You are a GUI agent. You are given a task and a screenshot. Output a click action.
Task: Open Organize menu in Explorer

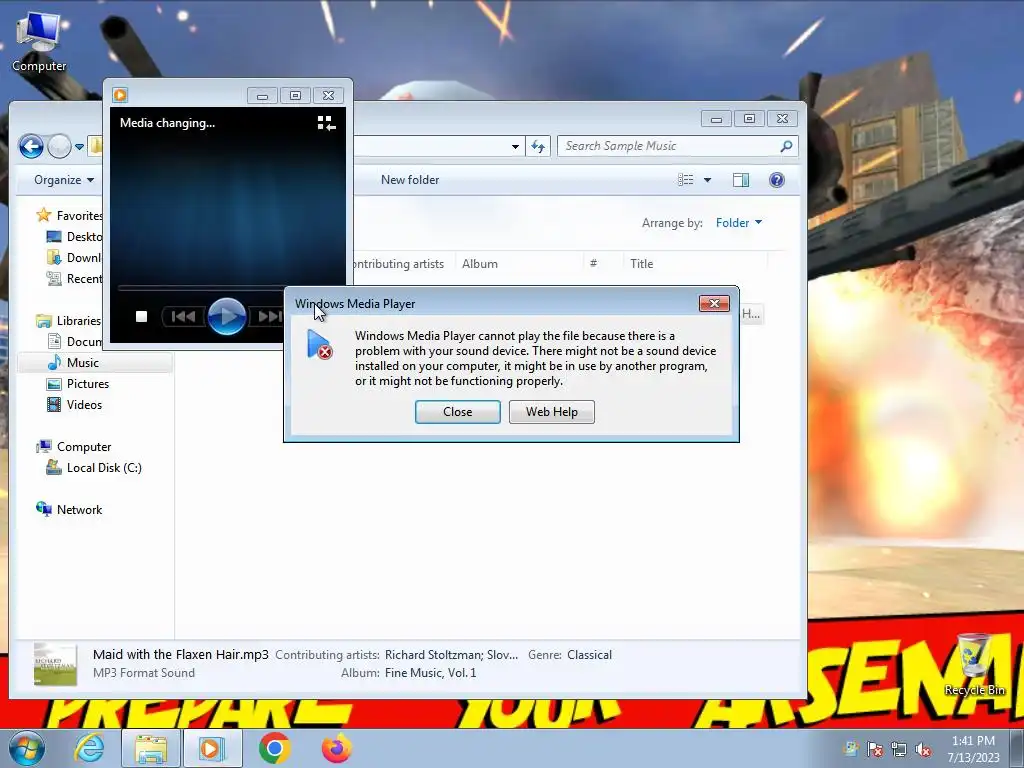[64, 180]
